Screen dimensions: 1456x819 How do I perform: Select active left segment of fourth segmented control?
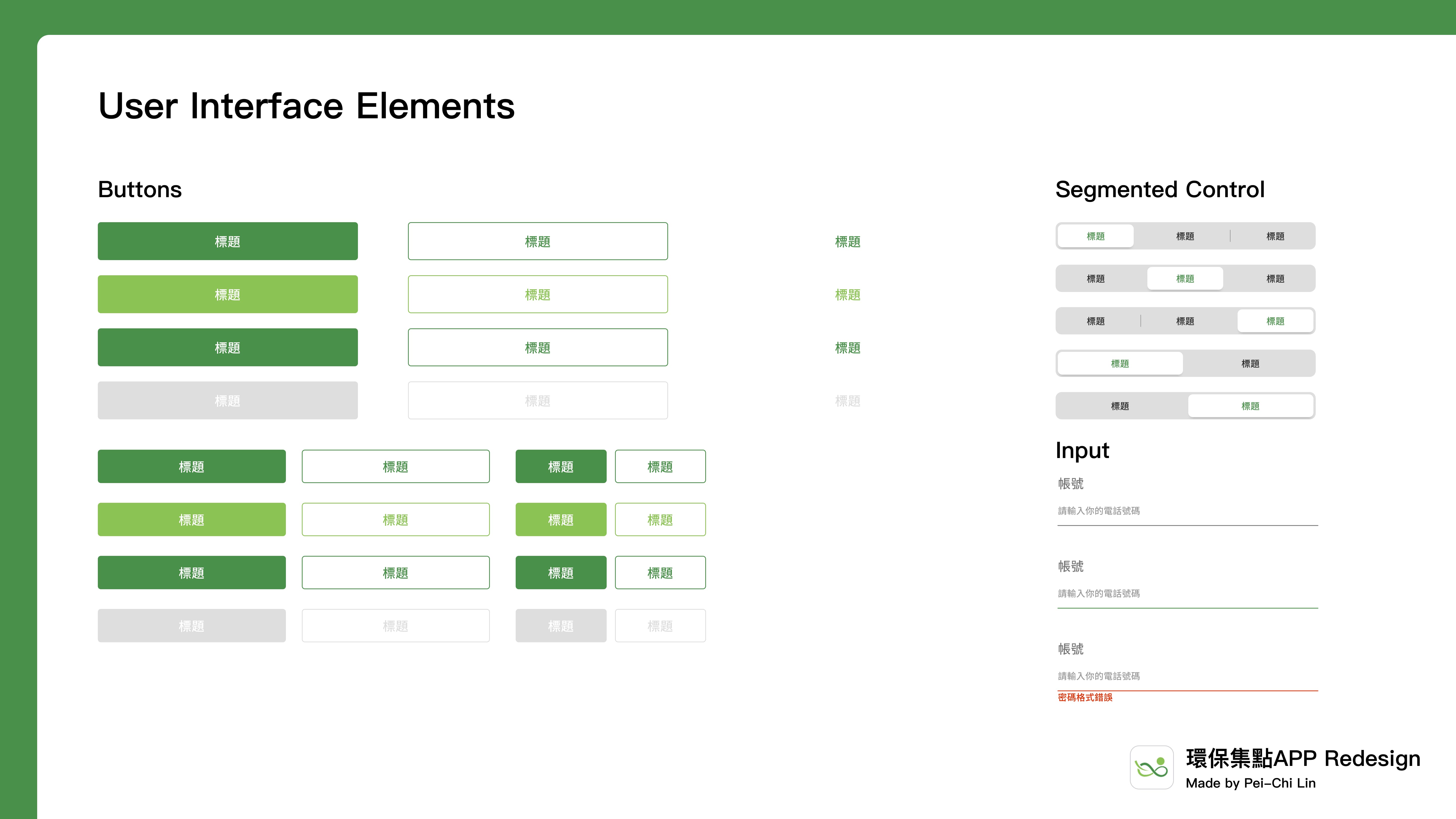[1120, 363]
